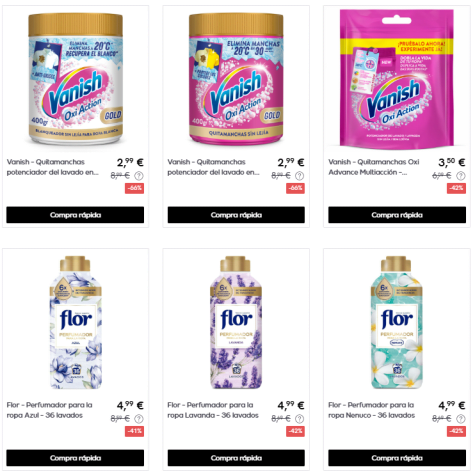Open price info icon for pink Vanish Gold
The image size is (475, 472).
click(x=300, y=176)
